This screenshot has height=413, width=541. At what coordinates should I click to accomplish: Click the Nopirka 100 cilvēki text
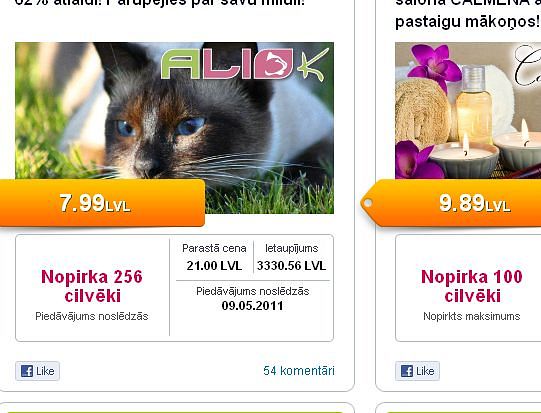point(472,286)
